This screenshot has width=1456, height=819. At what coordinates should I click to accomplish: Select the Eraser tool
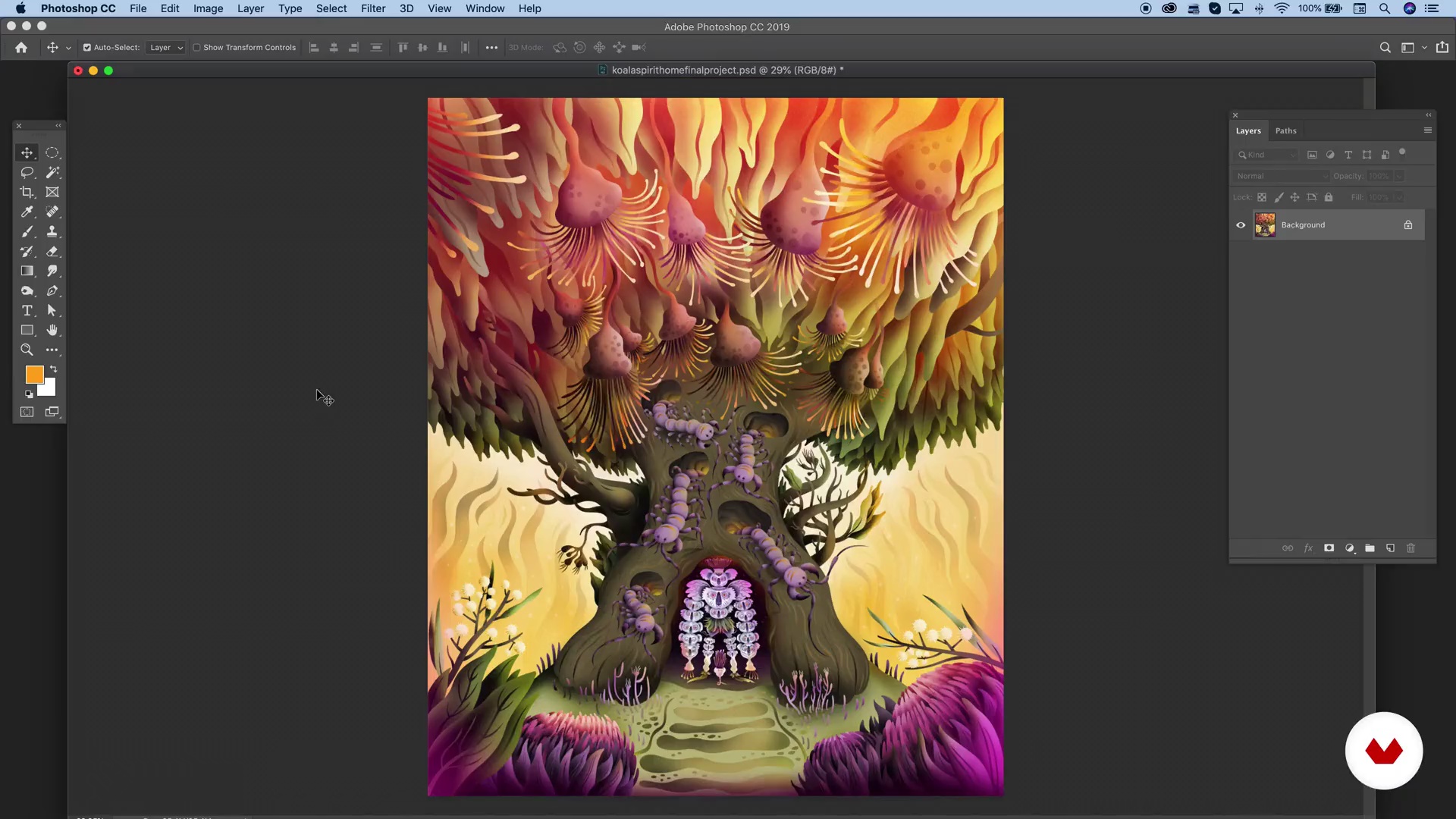(x=52, y=251)
